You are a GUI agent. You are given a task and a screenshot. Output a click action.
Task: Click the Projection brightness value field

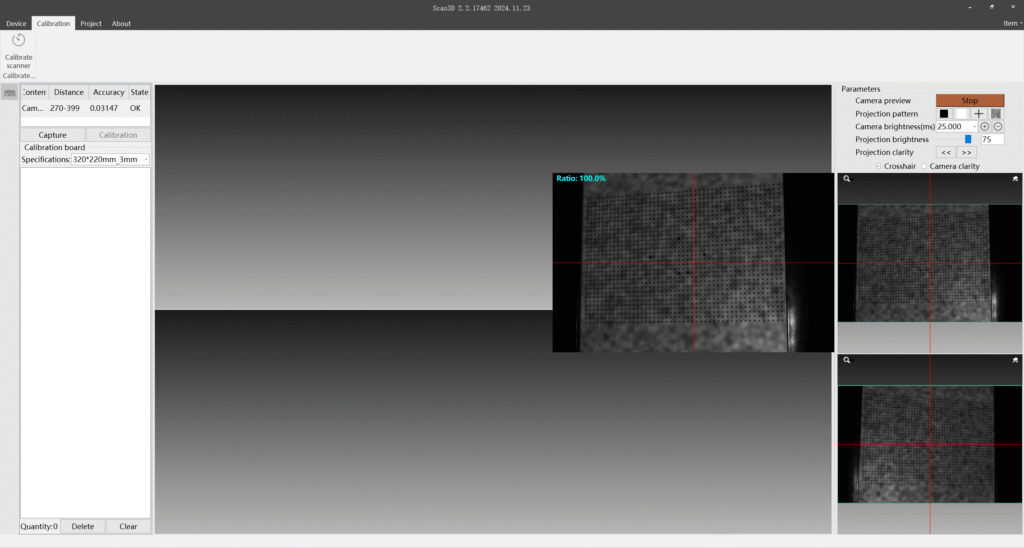coord(992,140)
